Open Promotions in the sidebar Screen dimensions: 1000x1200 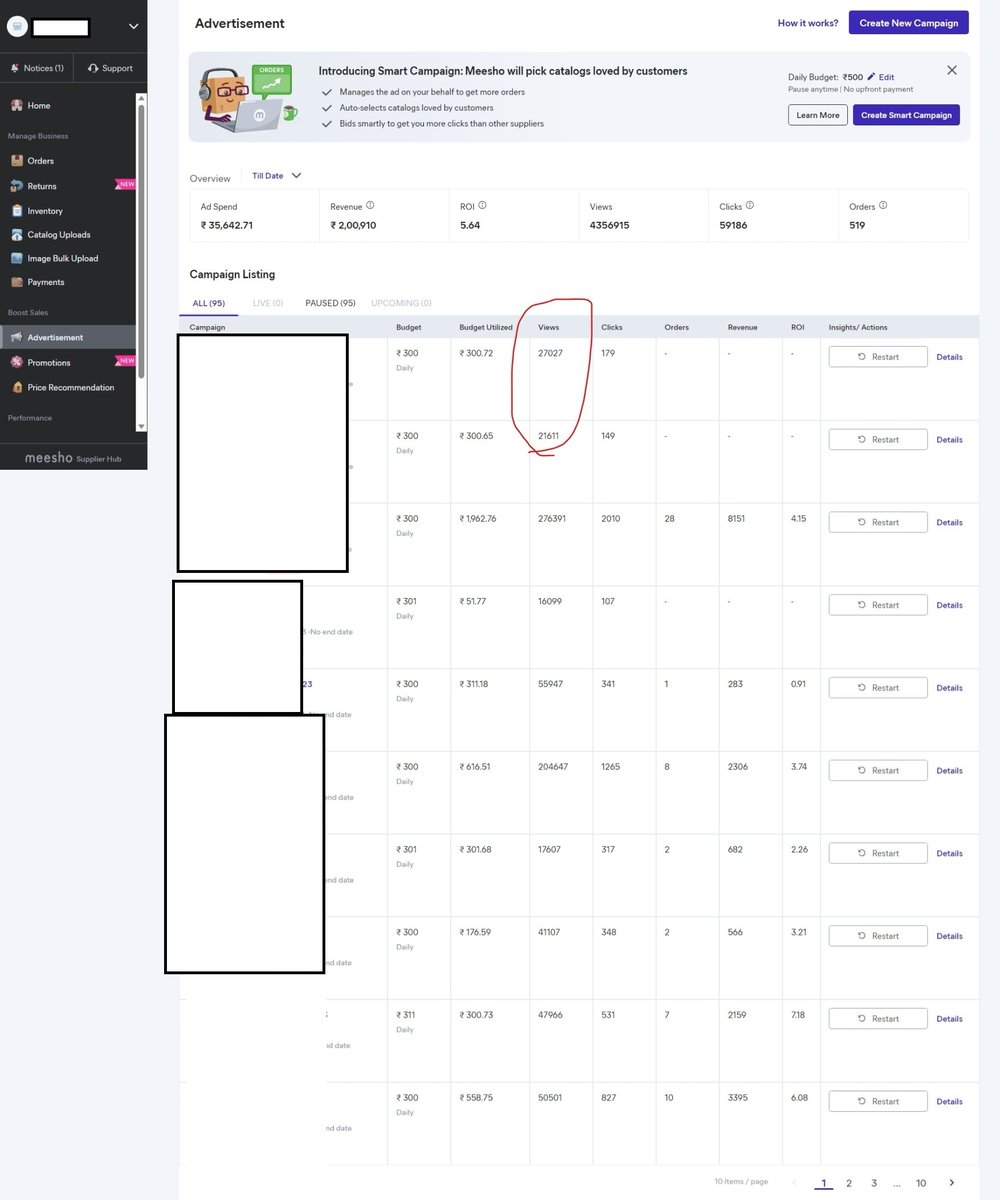(x=48, y=362)
